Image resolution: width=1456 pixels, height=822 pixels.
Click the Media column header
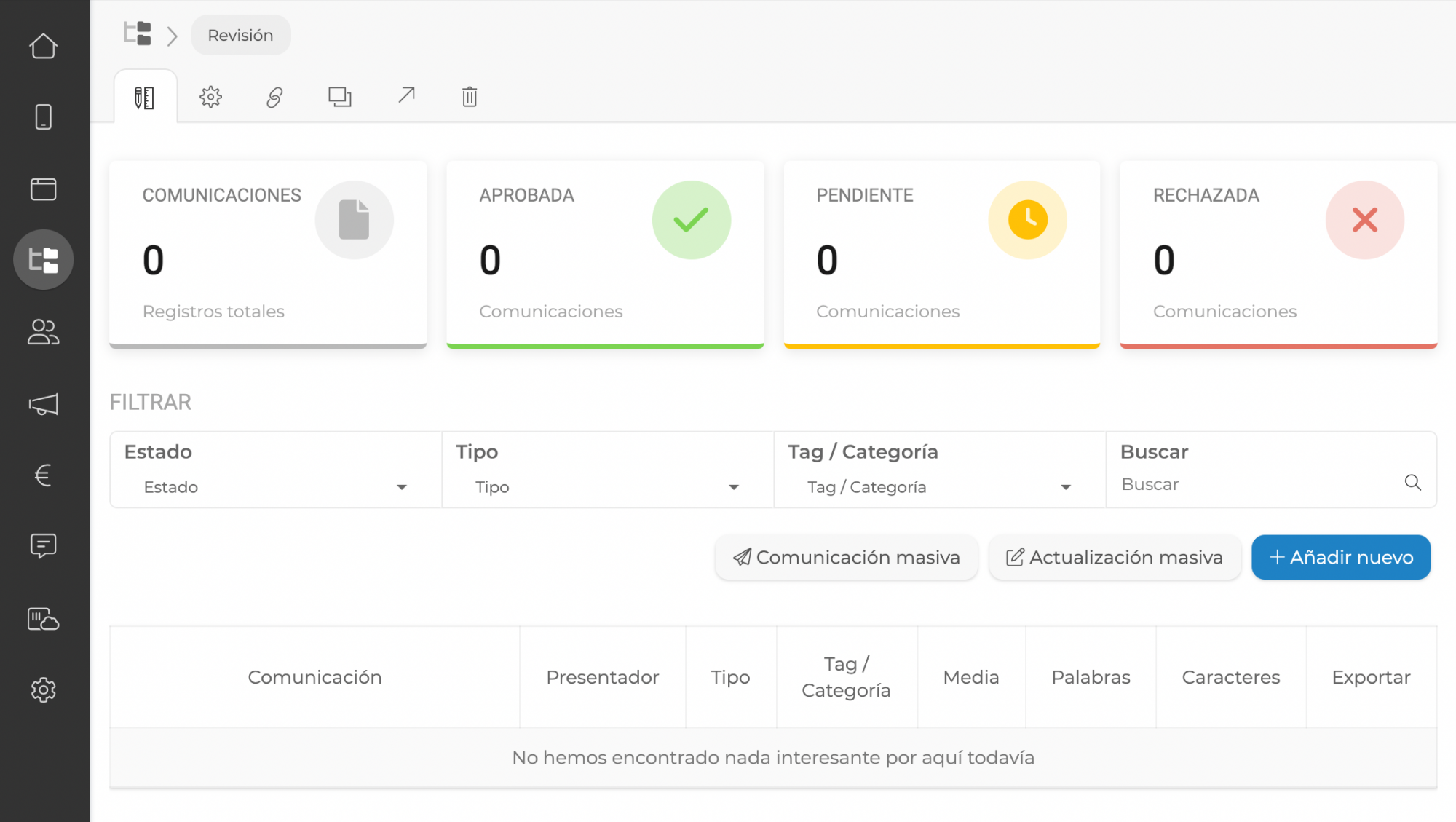pyautogui.click(x=970, y=677)
